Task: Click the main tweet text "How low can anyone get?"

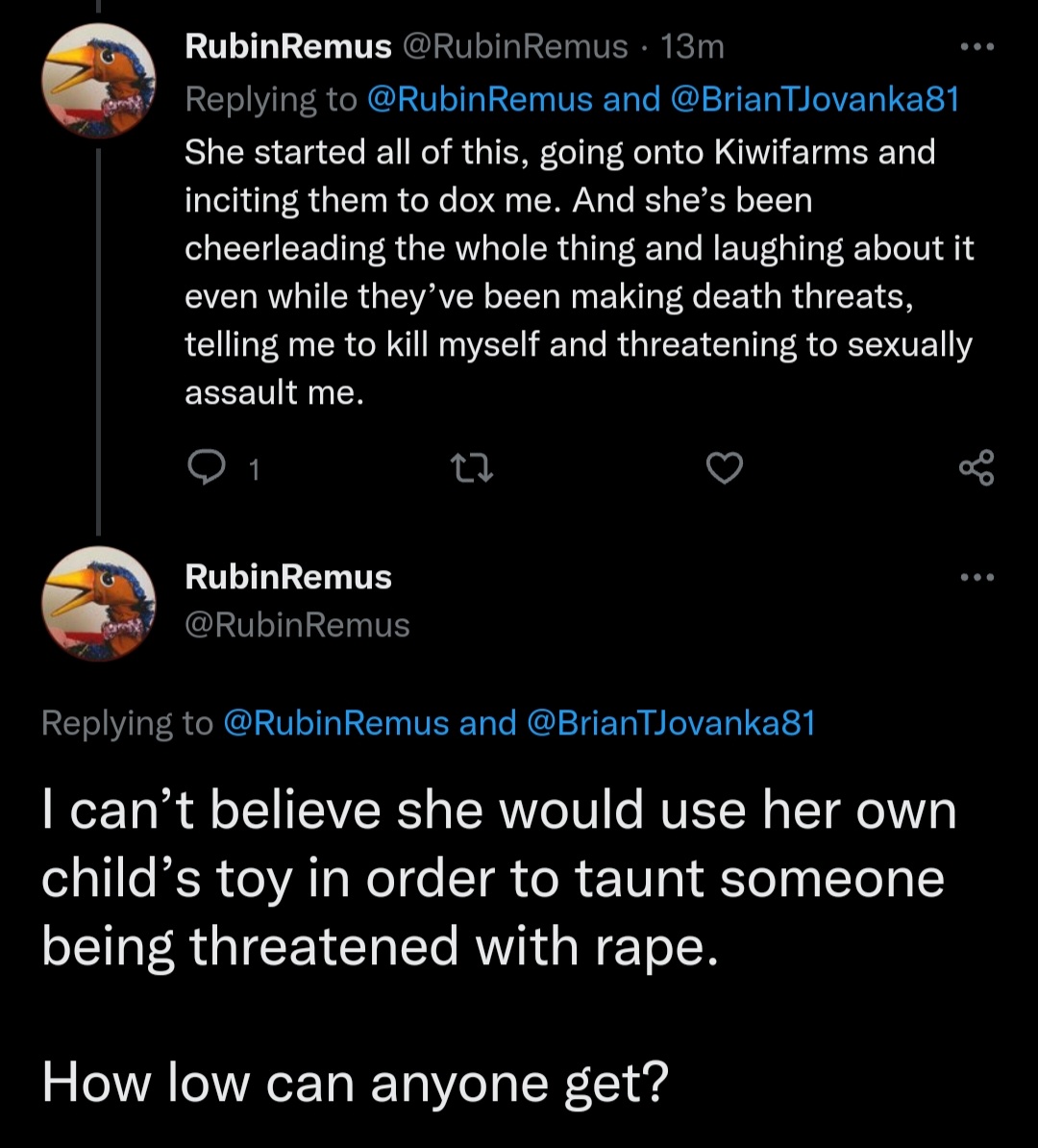Action: pyautogui.click(x=355, y=1082)
